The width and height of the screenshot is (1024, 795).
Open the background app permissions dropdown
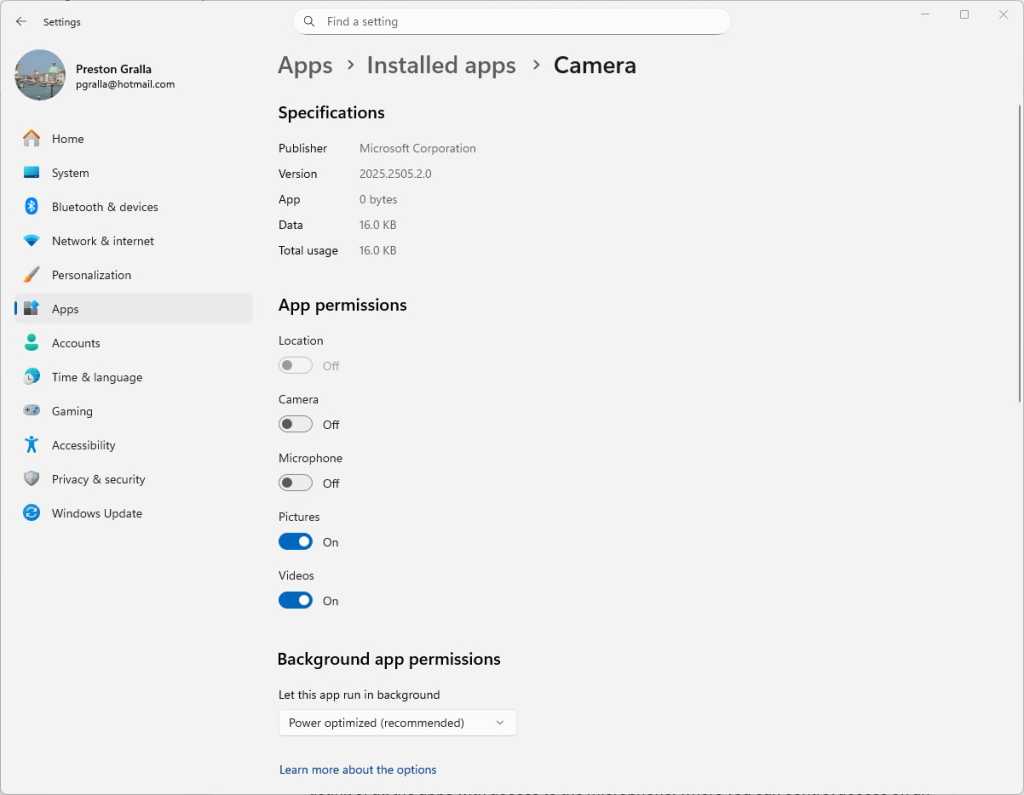click(397, 722)
